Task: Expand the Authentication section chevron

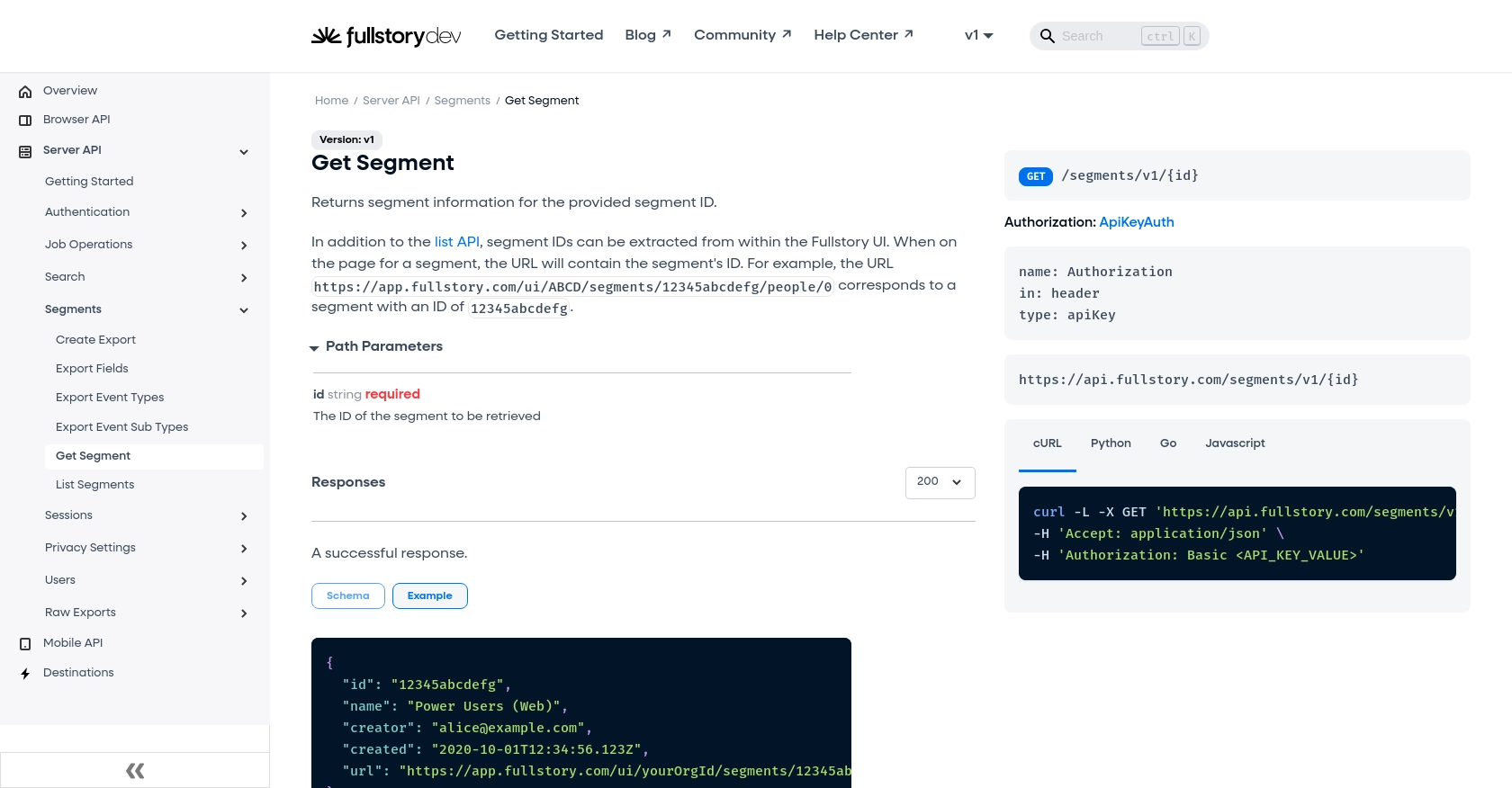Action: point(244,213)
